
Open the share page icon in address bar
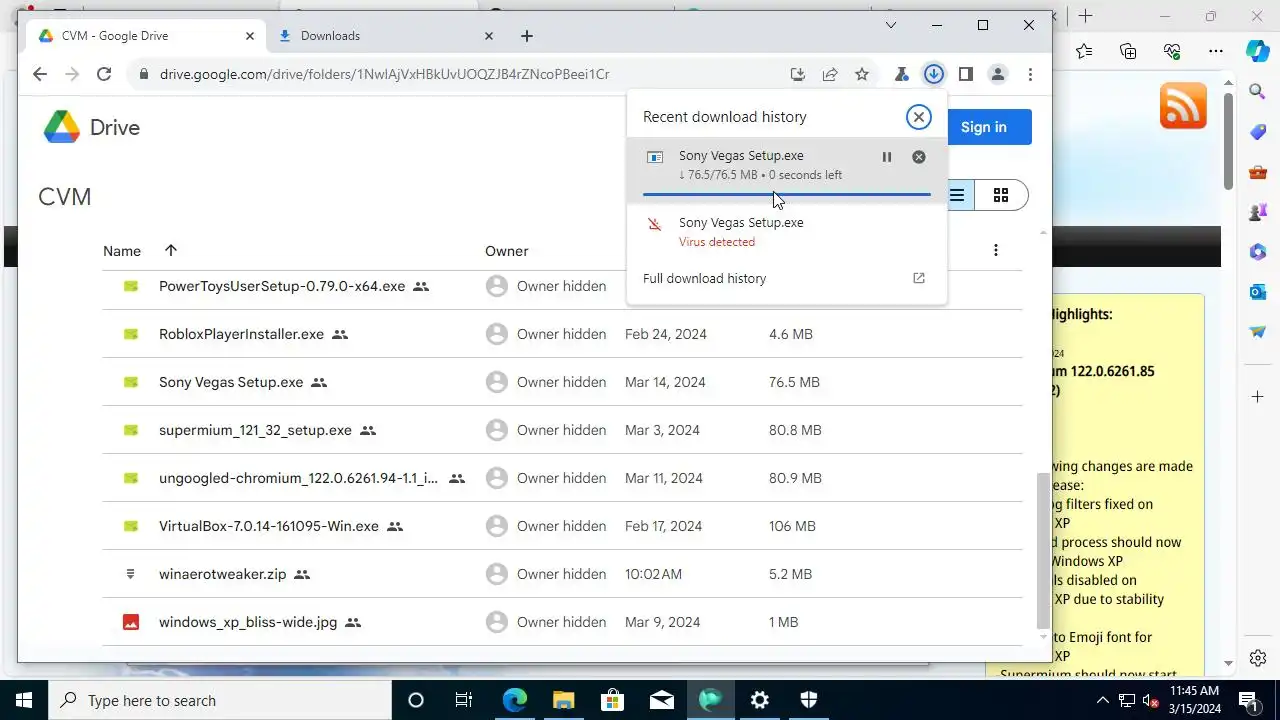click(x=829, y=74)
